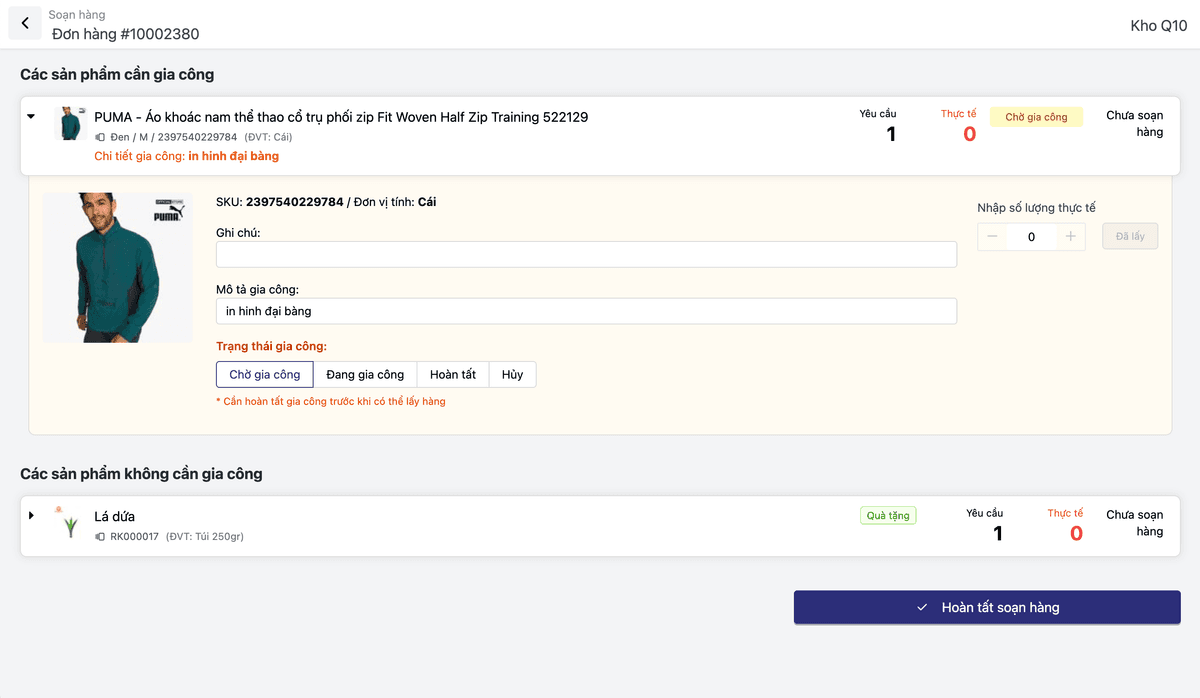
Task: Click barcode icon beside RK000017
Action: pyautogui.click(x=100, y=537)
